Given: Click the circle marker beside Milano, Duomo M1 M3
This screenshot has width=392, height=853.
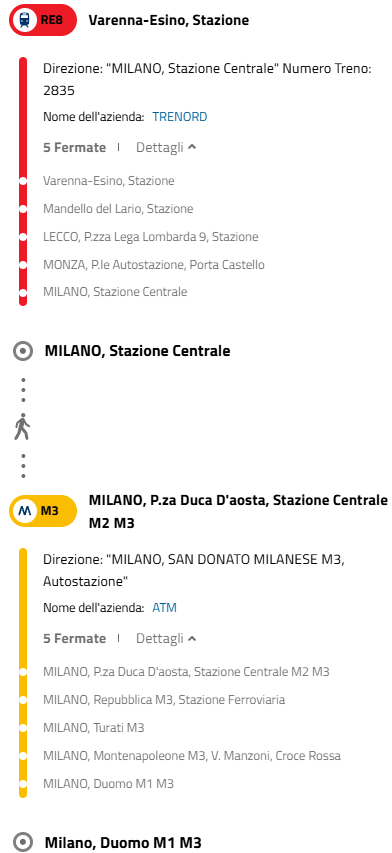Looking at the screenshot, I should tap(23, 843).
